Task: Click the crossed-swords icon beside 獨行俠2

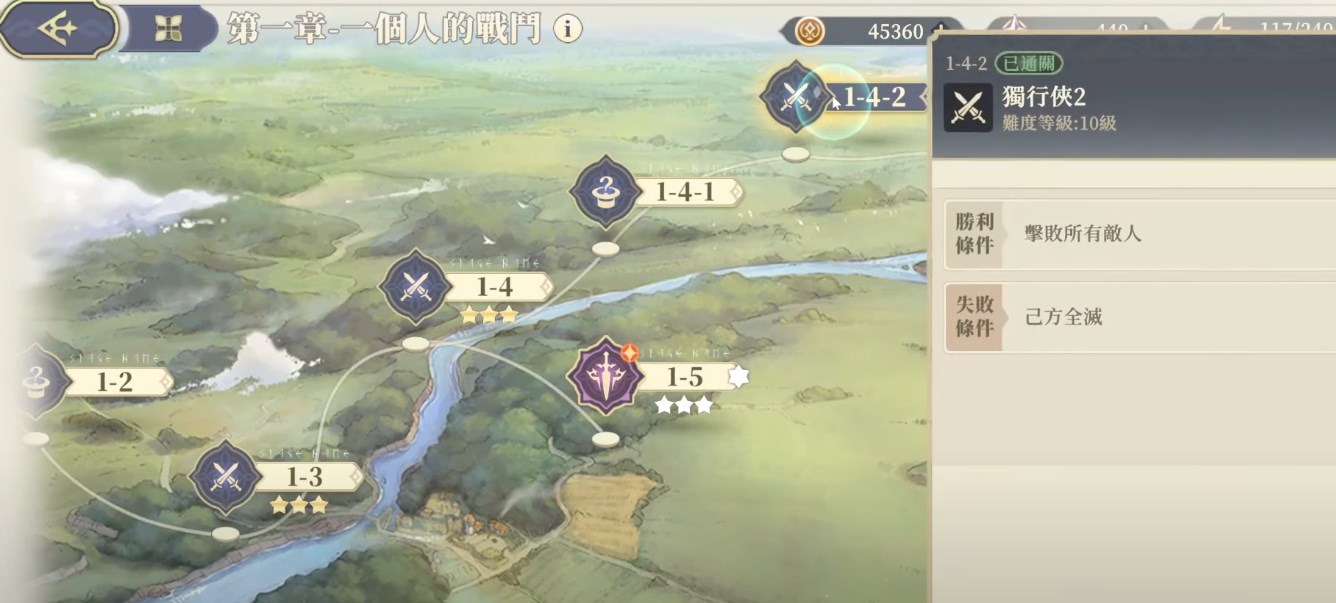Action: [968, 108]
